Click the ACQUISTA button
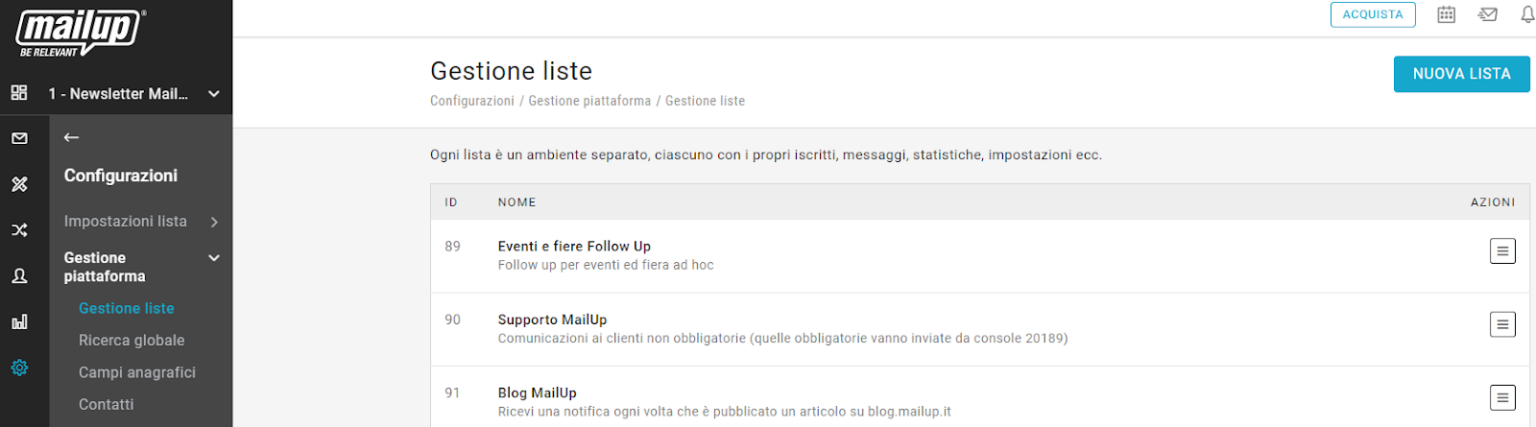 click(1372, 14)
